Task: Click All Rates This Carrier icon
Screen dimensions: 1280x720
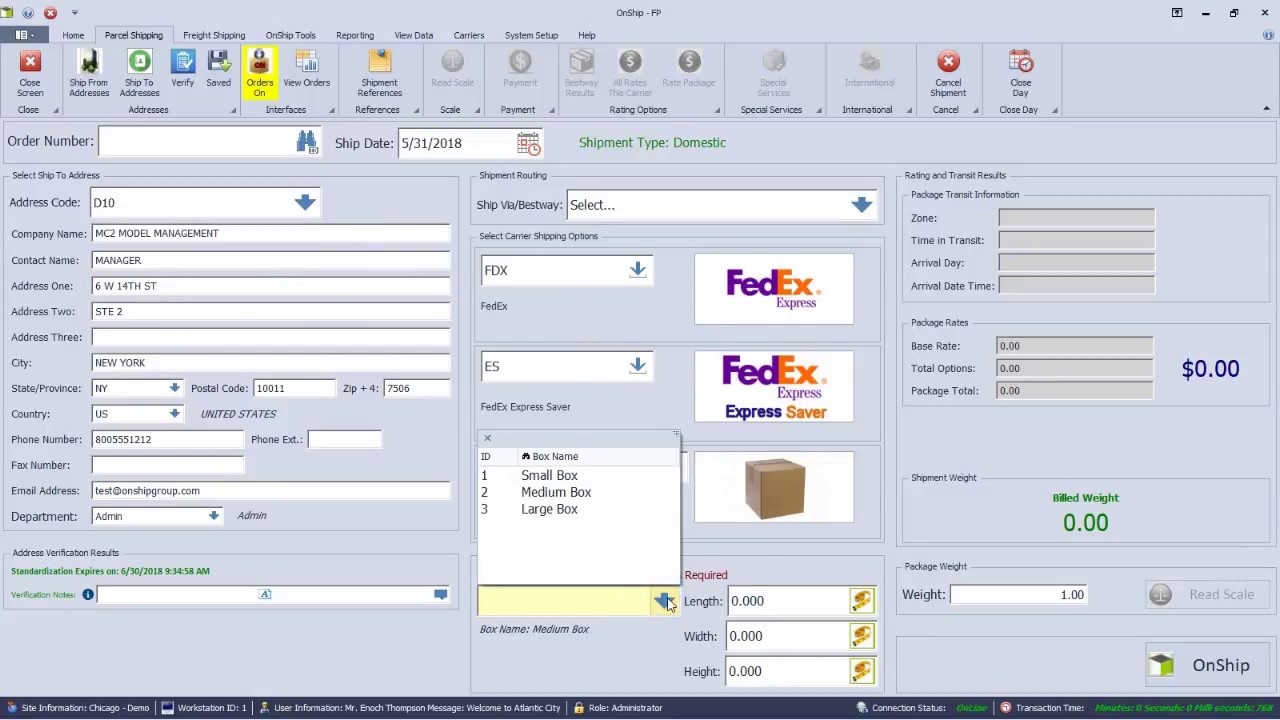Action: click(x=630, y=73)
